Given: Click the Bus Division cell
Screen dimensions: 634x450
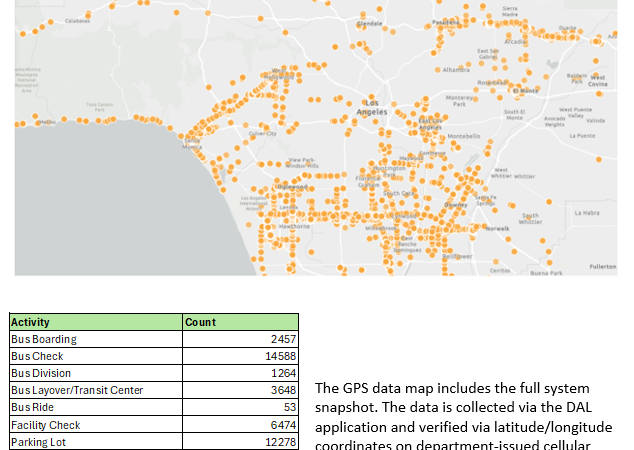Looking at the screenshot, I should pyautogui.click(x=95, y=373).
